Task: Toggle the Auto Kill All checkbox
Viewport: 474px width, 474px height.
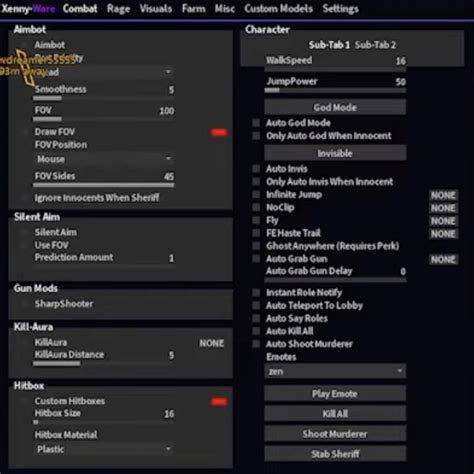Action: 256,331
